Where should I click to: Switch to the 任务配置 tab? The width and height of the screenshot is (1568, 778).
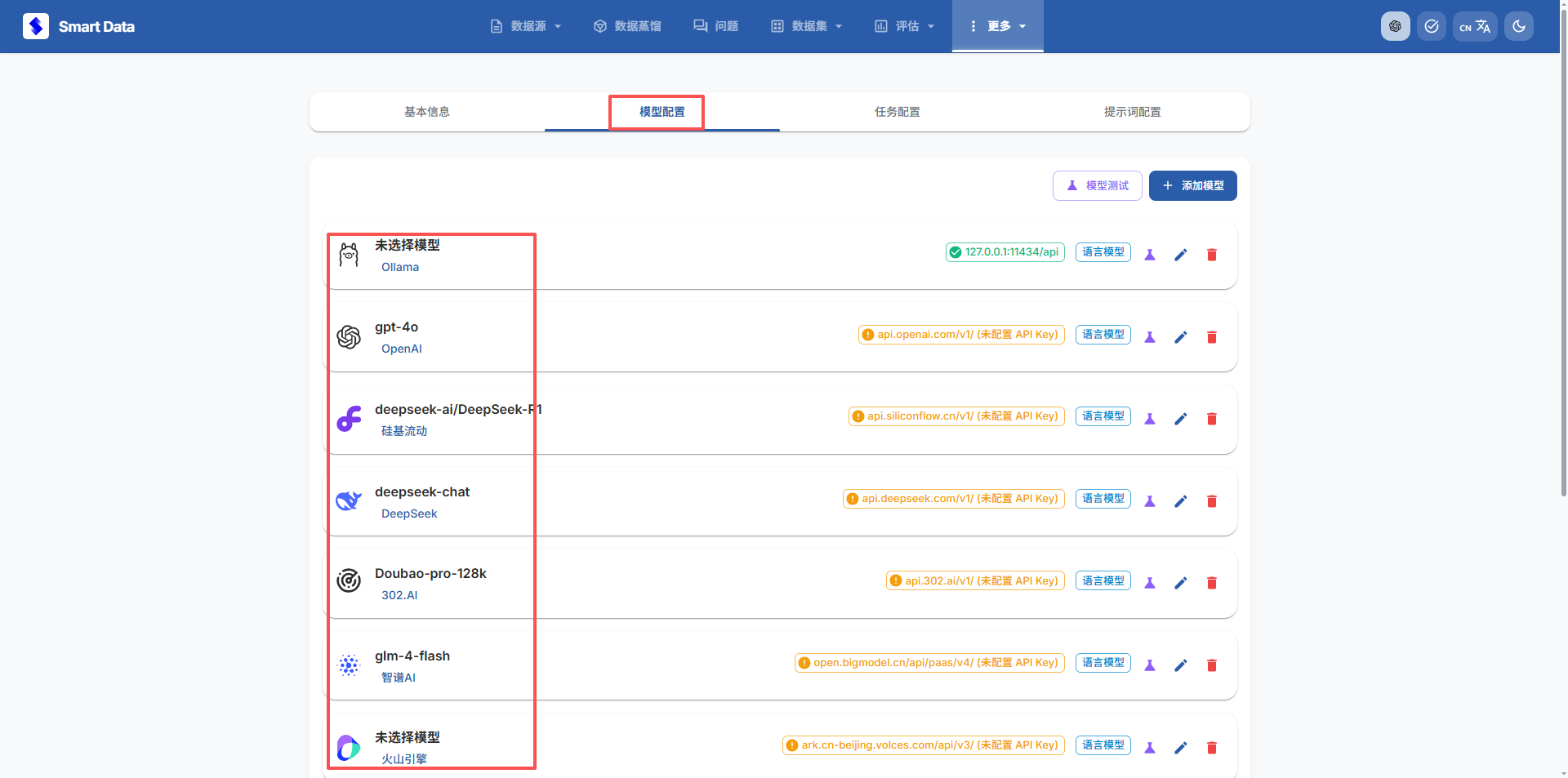(897, 112)
